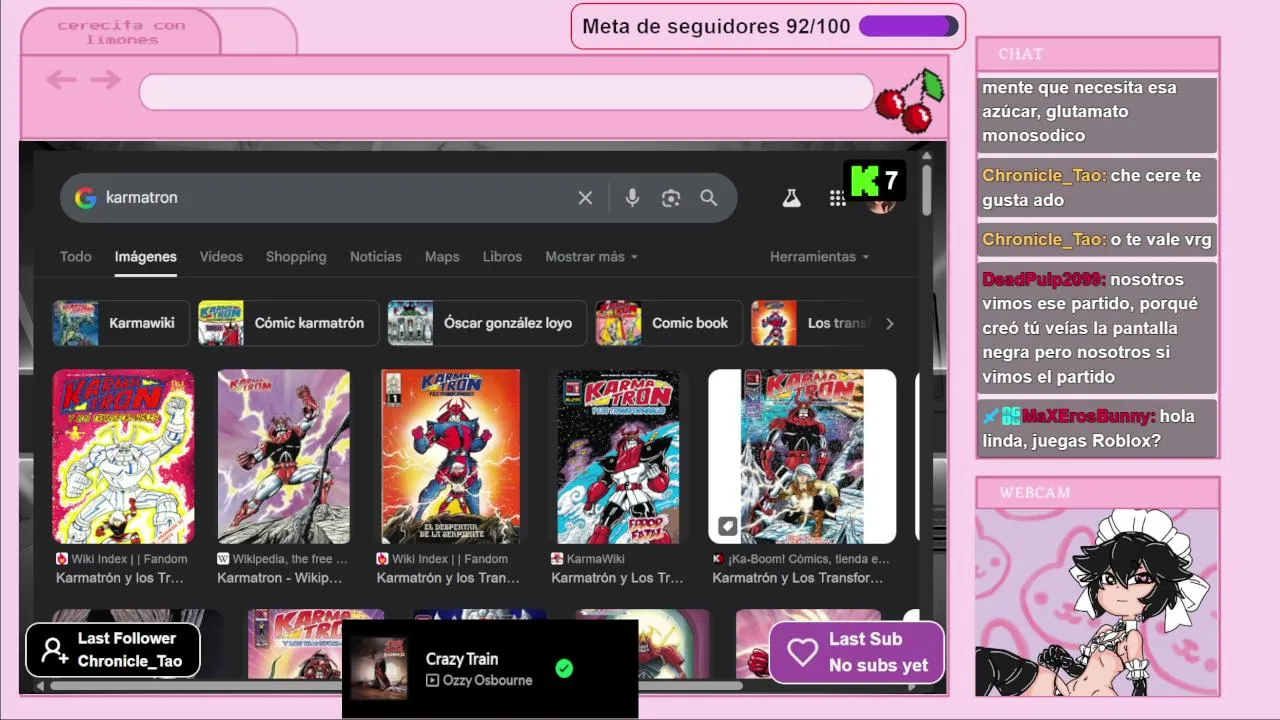Click the heart icon on Last Sub
Screen dimensions: 1280x720
(x=802, y=652)
